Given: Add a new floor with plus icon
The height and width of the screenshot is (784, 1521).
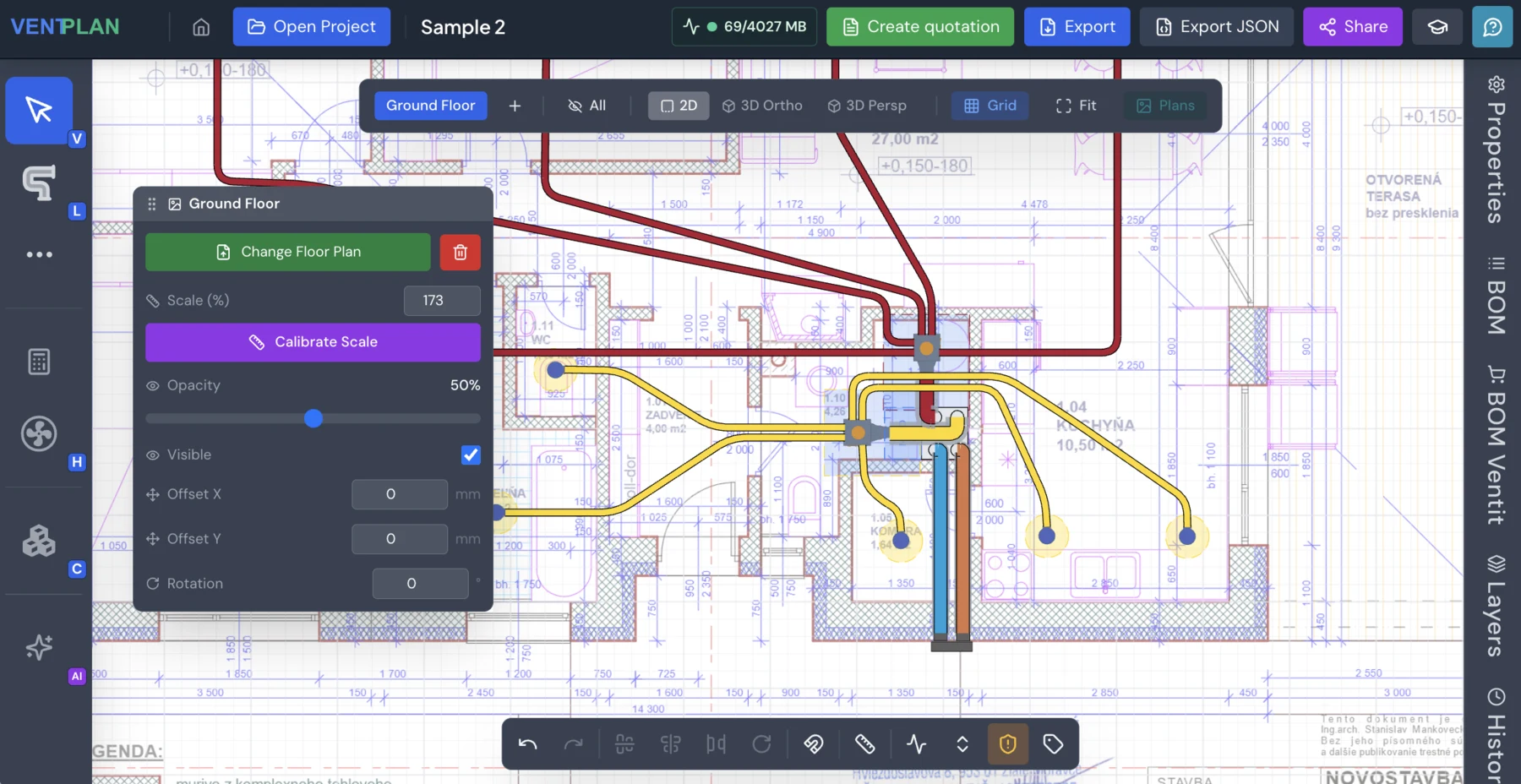Looking at the screenshot, I should pos(515,106).
